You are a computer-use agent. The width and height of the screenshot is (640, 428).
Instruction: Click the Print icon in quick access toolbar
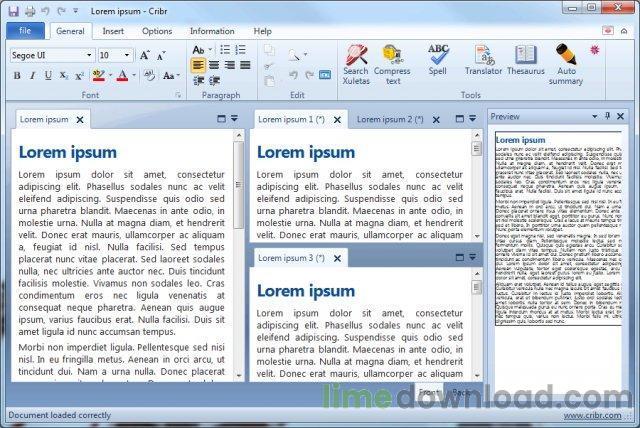pyautogui.click(x=30, y=11)
